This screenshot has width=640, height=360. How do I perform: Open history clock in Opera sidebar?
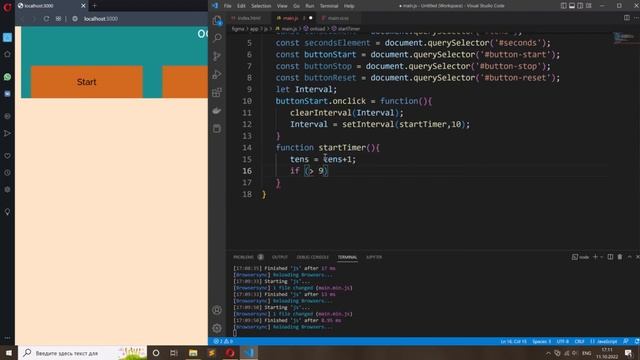point(7,173)
